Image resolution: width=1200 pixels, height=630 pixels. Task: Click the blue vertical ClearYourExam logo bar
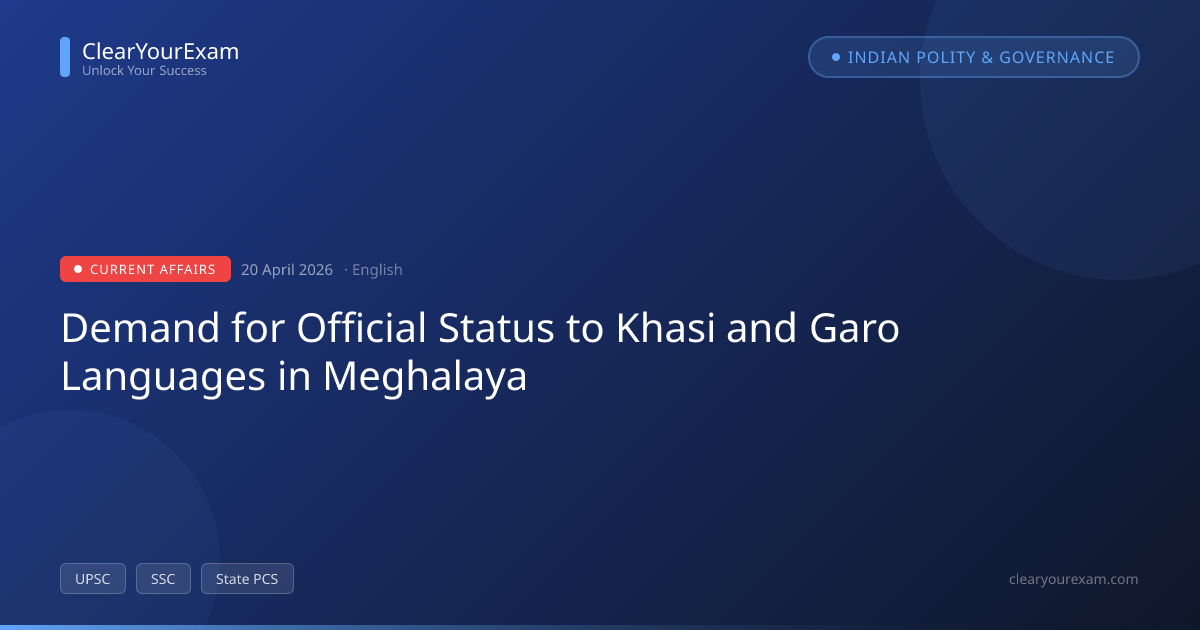(65, 57)
